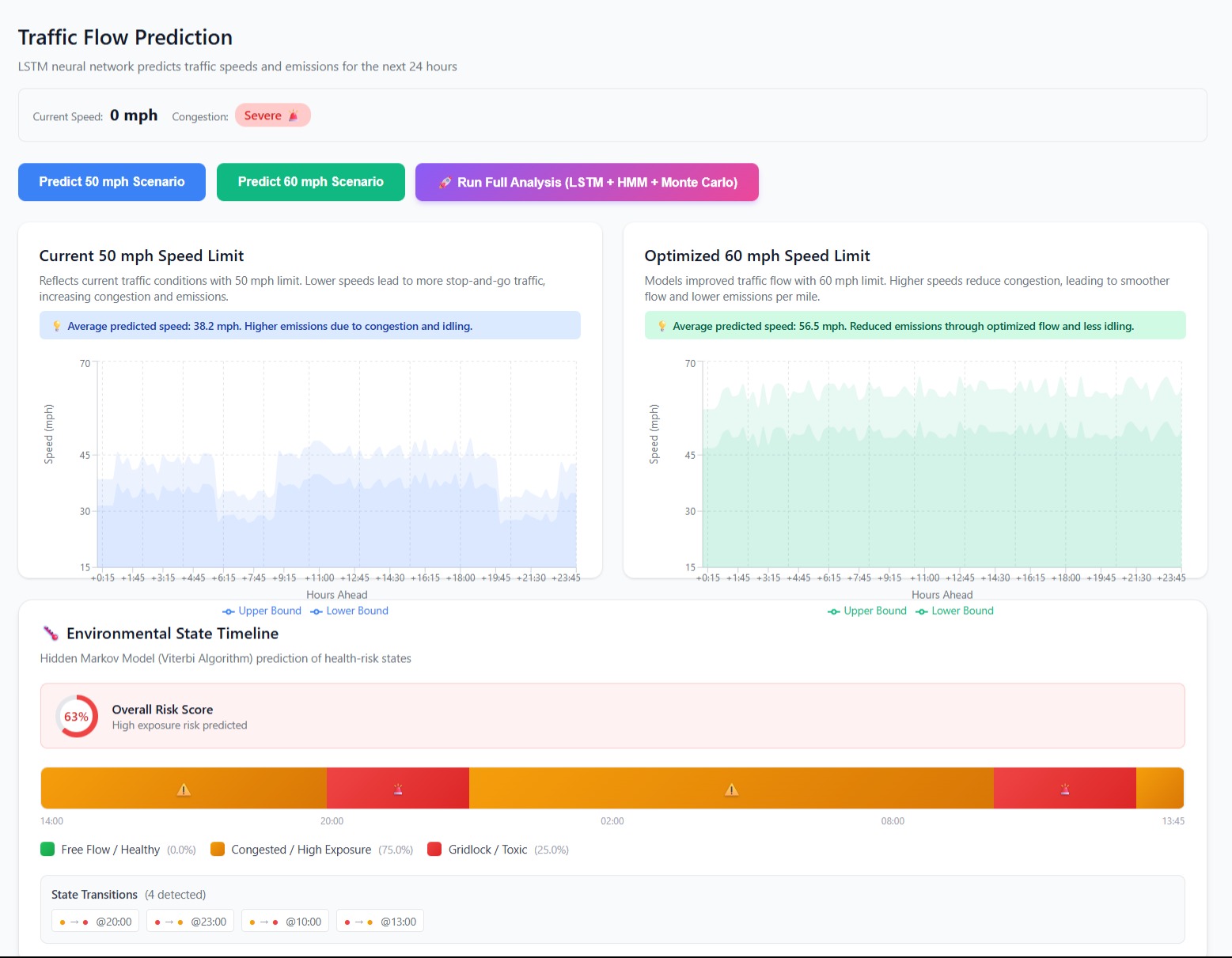1232x958 pixels.
Task: Click the siren icon in the second red timeline segment
Action: tap(1065, 789)
